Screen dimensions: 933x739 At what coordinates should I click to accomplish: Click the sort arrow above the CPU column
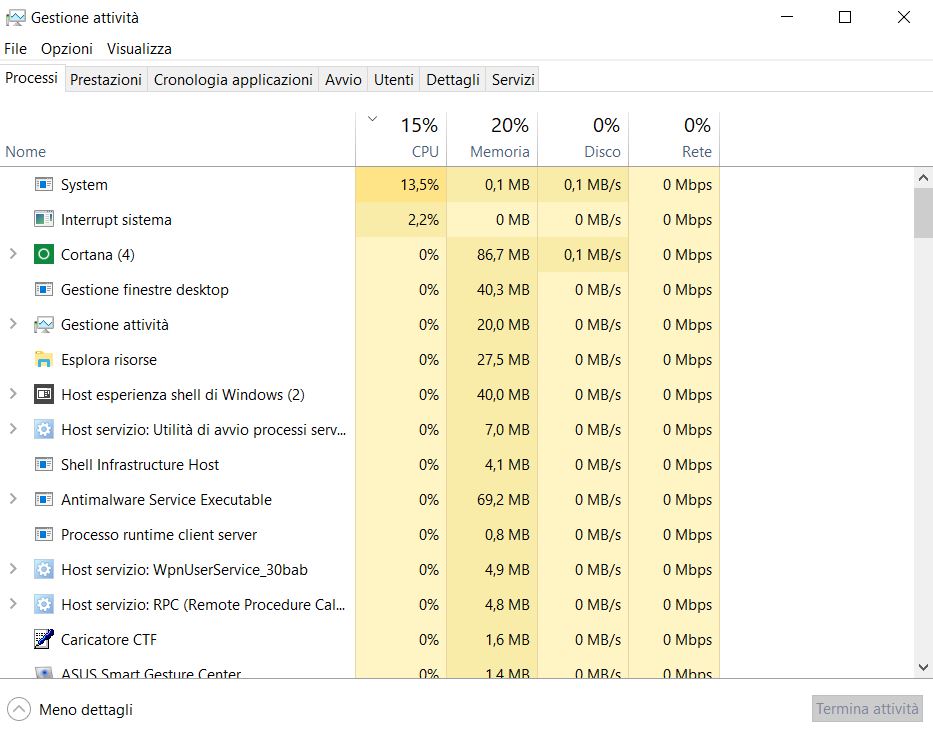(372, 119)
